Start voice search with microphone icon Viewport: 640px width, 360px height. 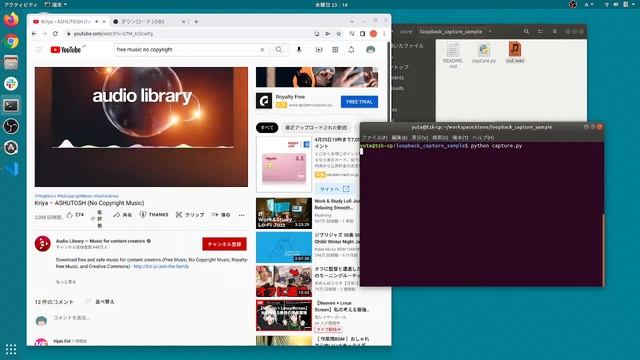(x=299, y=50)
